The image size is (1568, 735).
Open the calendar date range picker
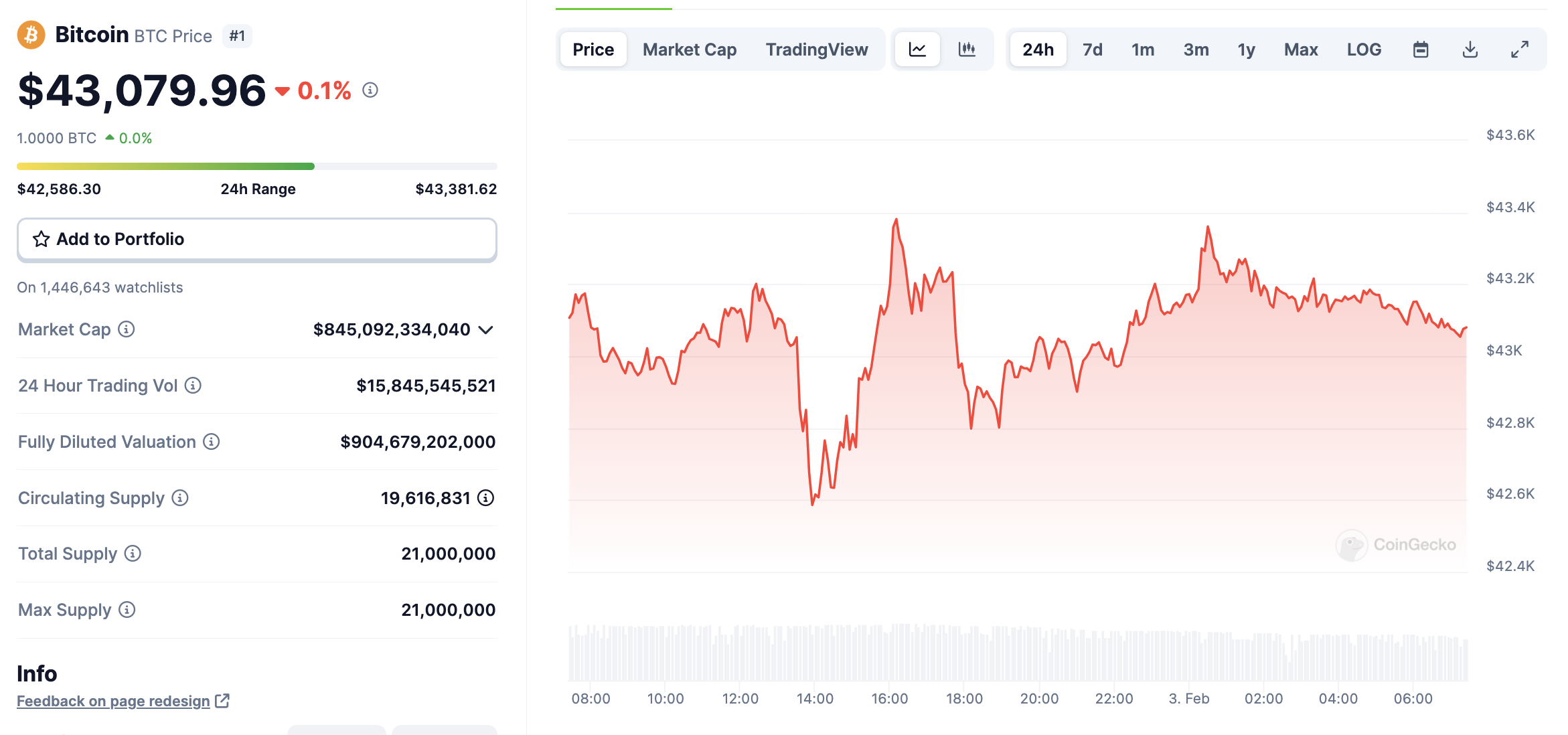(1421, 50)
